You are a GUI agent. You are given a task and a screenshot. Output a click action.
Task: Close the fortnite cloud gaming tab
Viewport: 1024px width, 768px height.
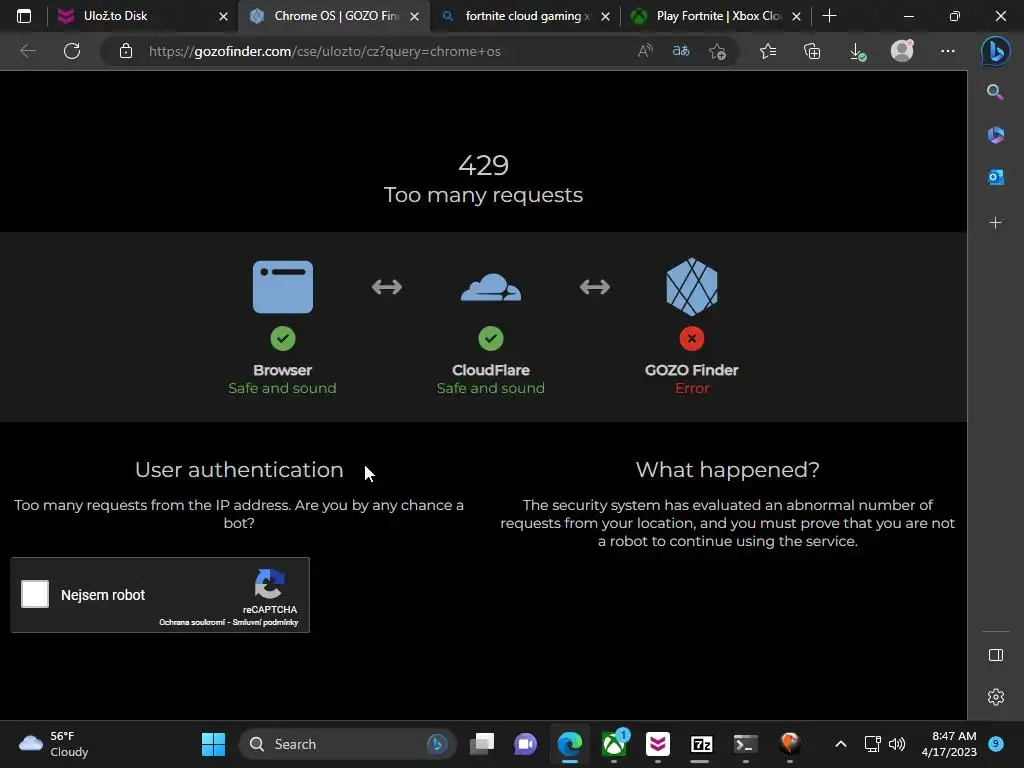[x=605, y=16]
